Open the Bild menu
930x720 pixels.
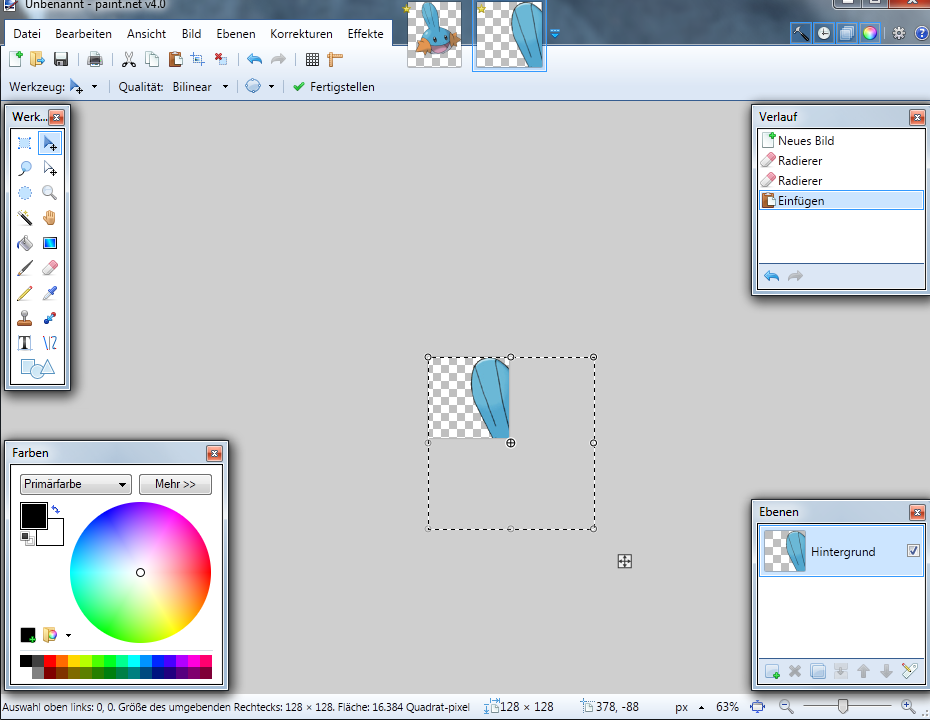point(191,34)
